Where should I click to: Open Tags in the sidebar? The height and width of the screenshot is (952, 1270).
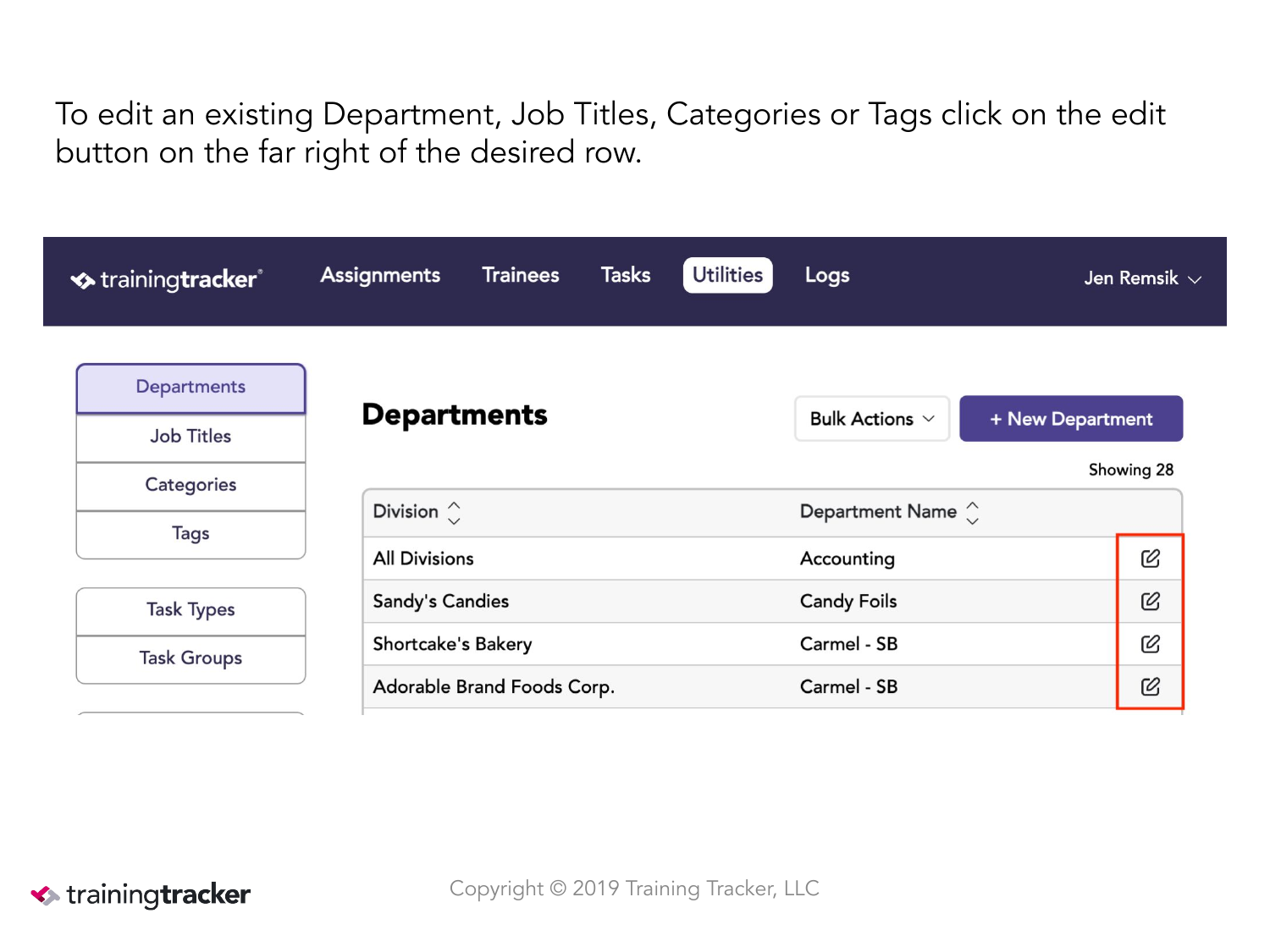pyautogui.click(x=190, y=534)
